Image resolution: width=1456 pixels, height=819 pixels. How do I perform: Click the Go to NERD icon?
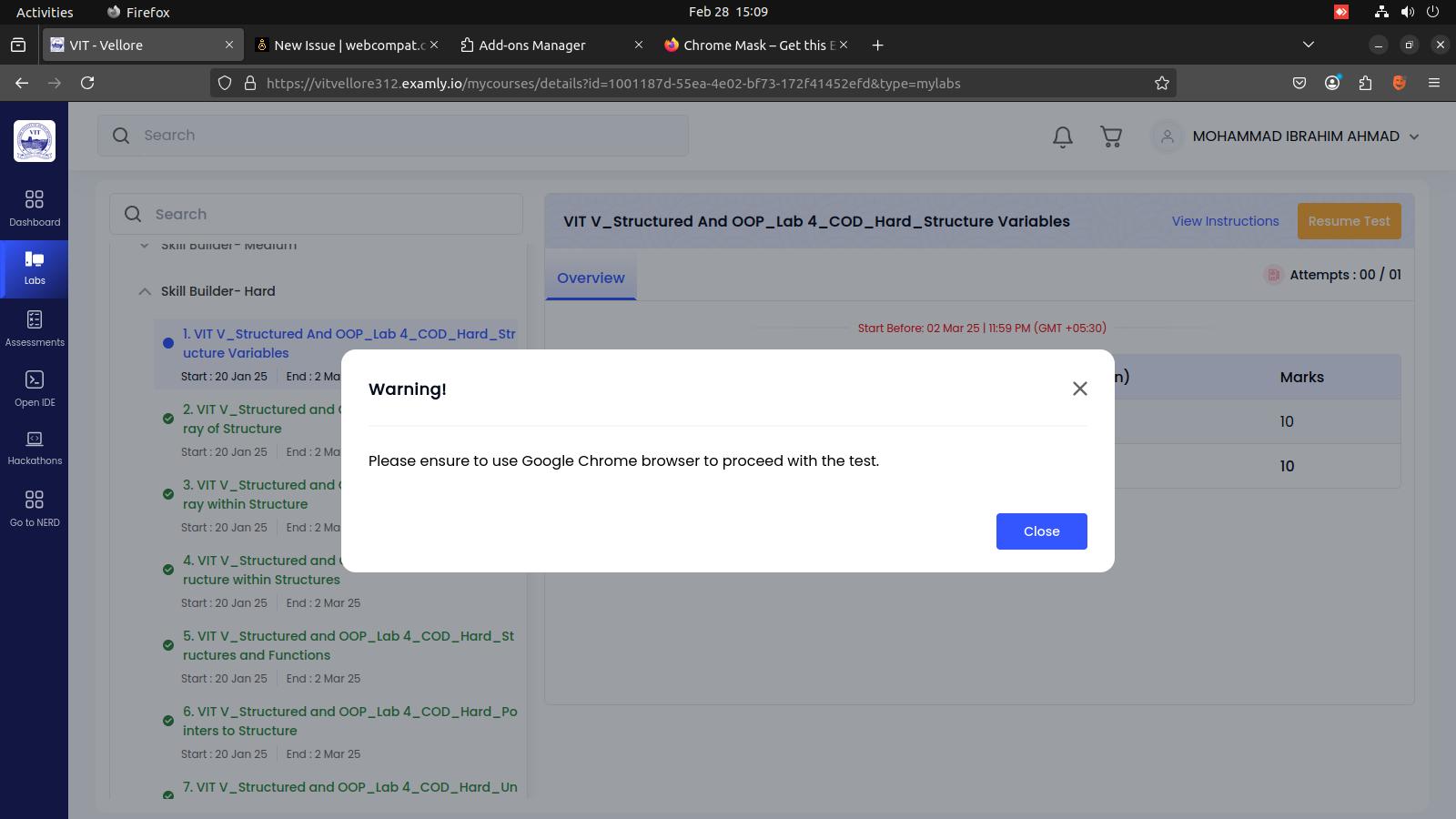(x=35, y=507)
